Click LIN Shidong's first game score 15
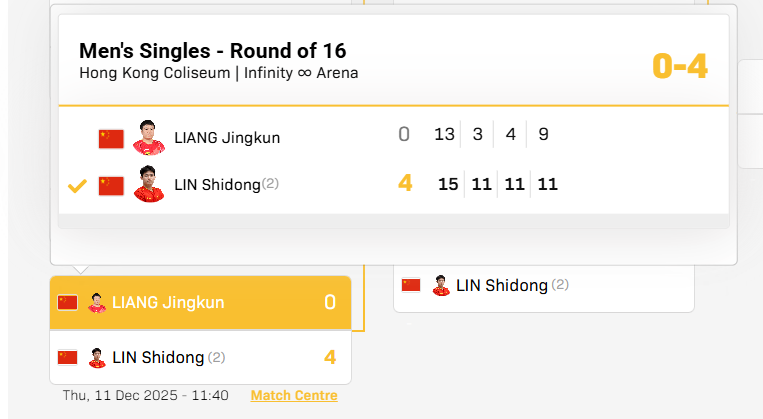The width and height of the screenshot is (763, 419). point(447,184)
